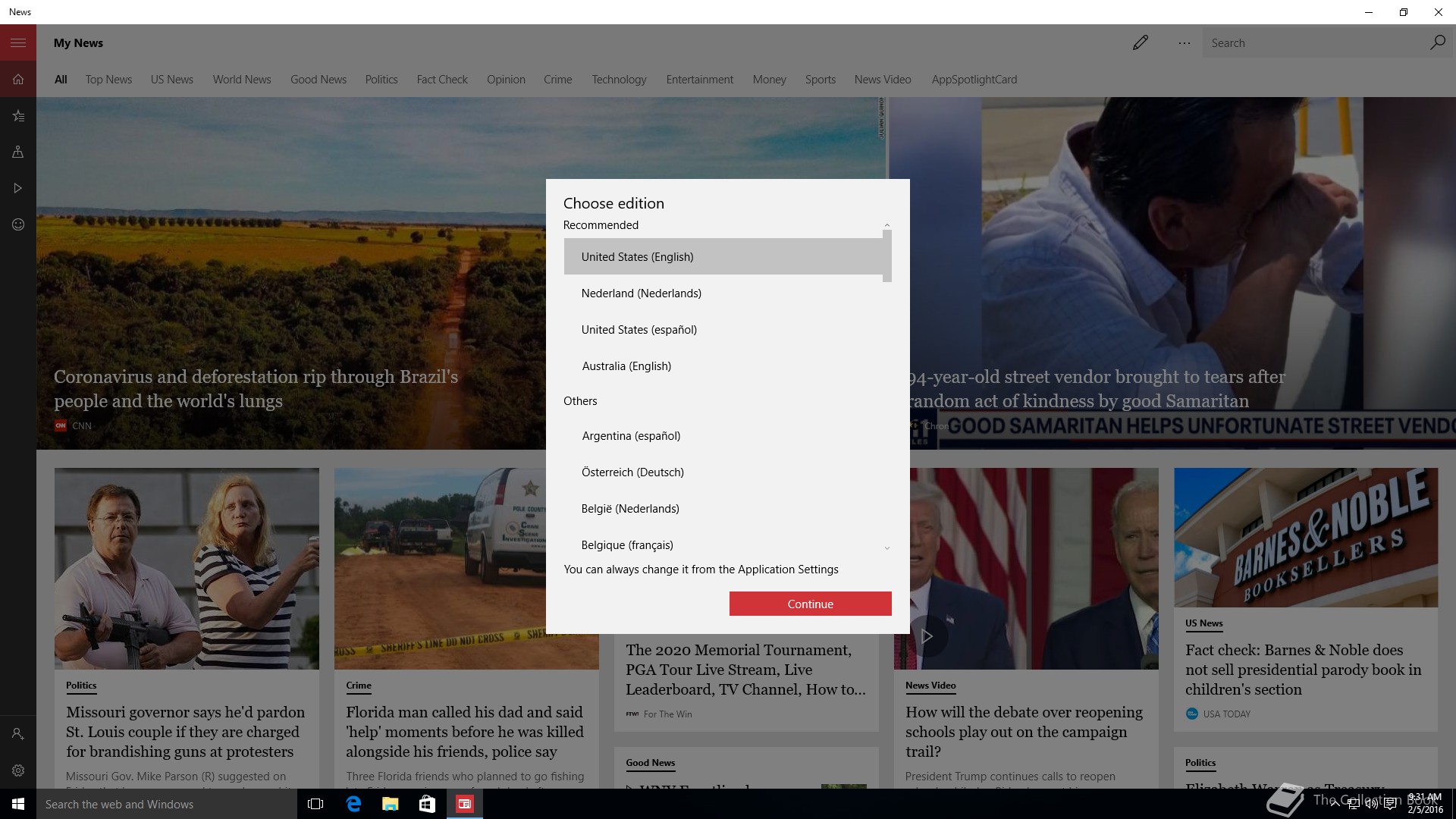1456x819 pixels.
Task: Click the edition list scrollbar thumb
Action: tap(886, 256)
